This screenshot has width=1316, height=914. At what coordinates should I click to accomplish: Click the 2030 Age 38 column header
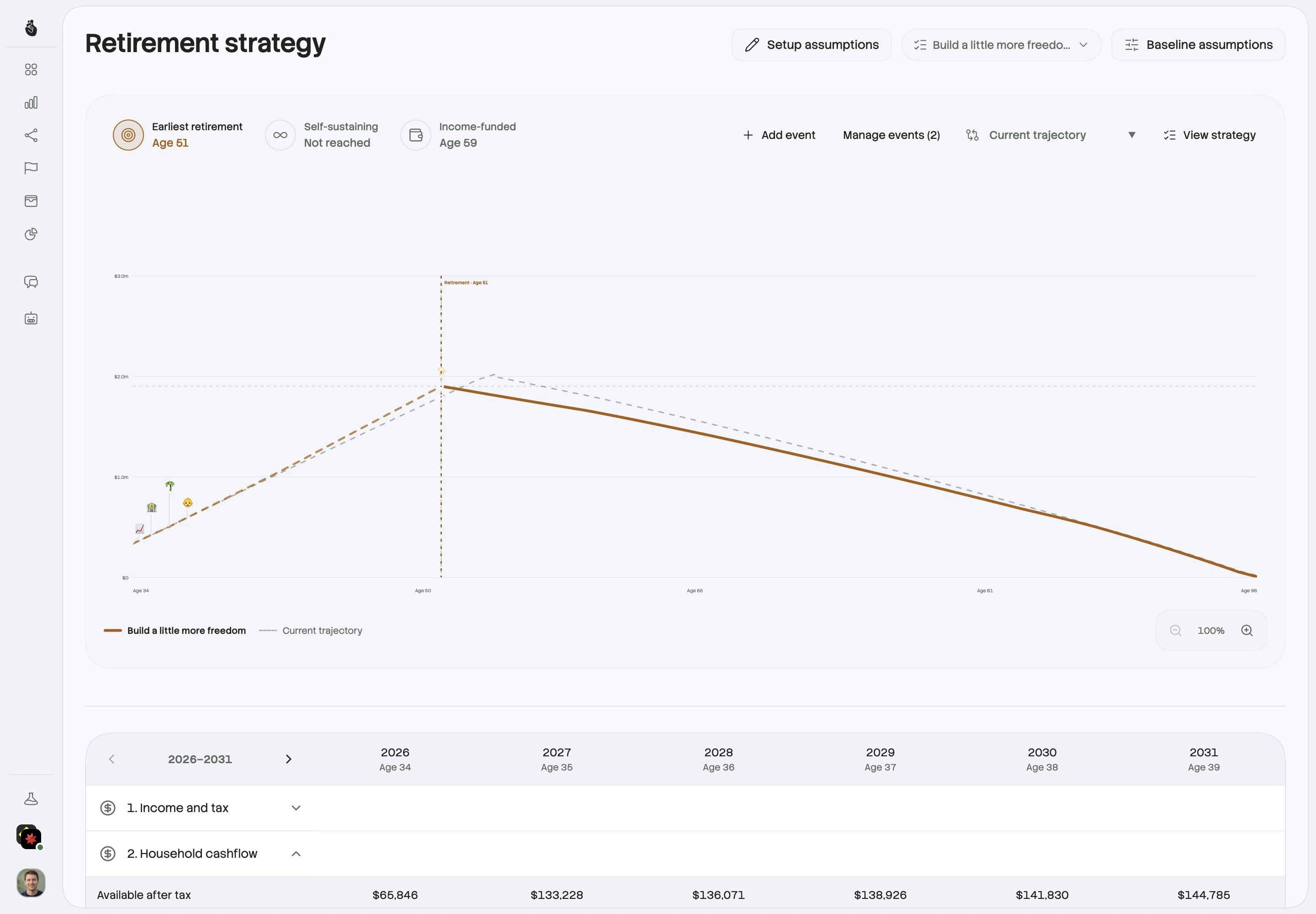click(x=1042, y=760)
